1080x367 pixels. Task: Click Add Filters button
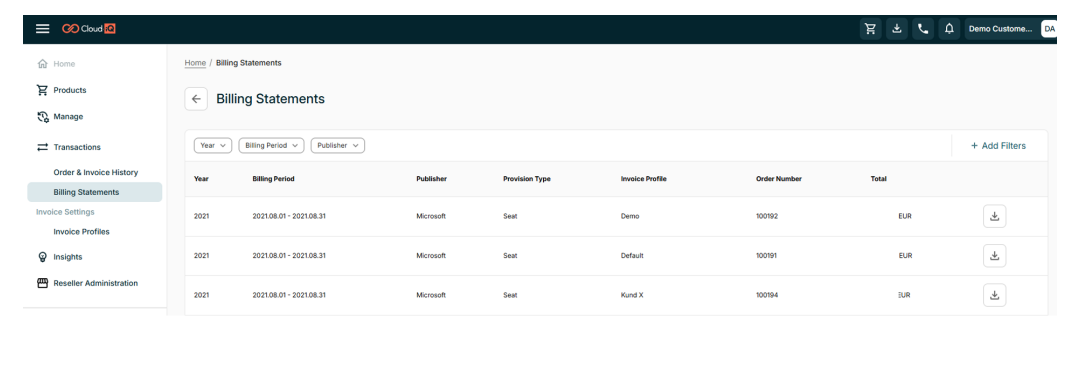click(x=998, y=146)
